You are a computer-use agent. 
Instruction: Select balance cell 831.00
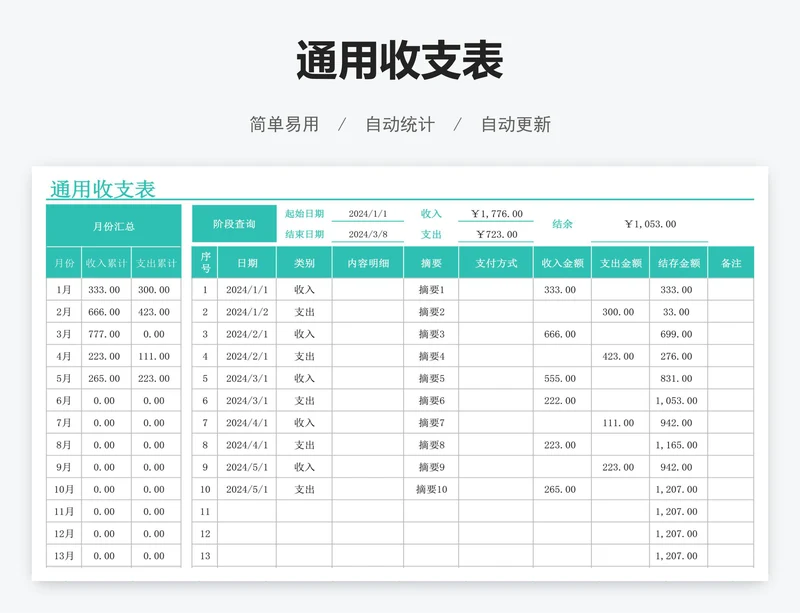(677, 379)
